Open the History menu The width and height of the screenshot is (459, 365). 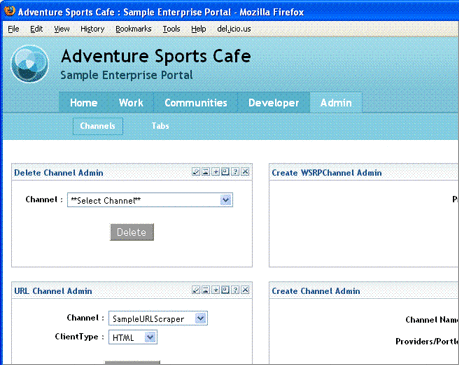(x=92, y=29)
